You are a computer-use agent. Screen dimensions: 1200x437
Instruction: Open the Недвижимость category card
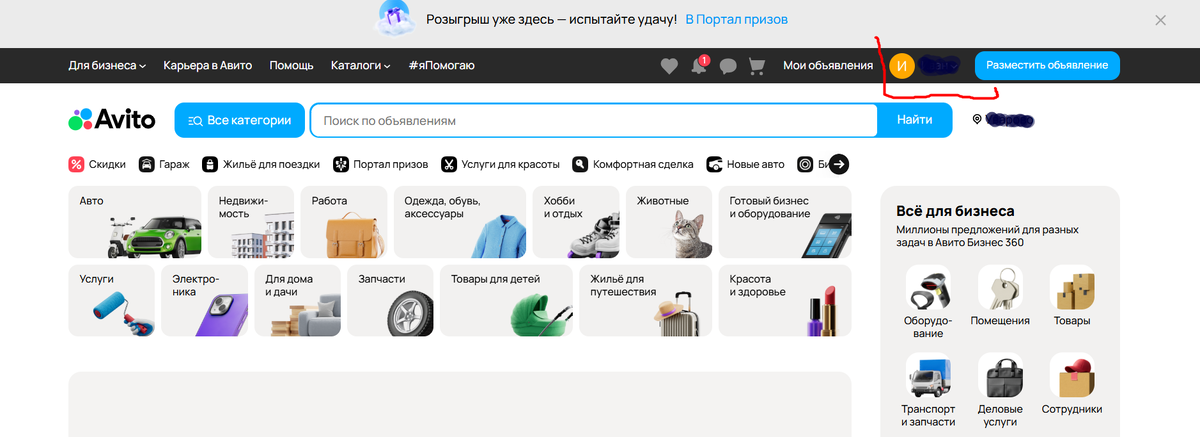coord(251,222)
